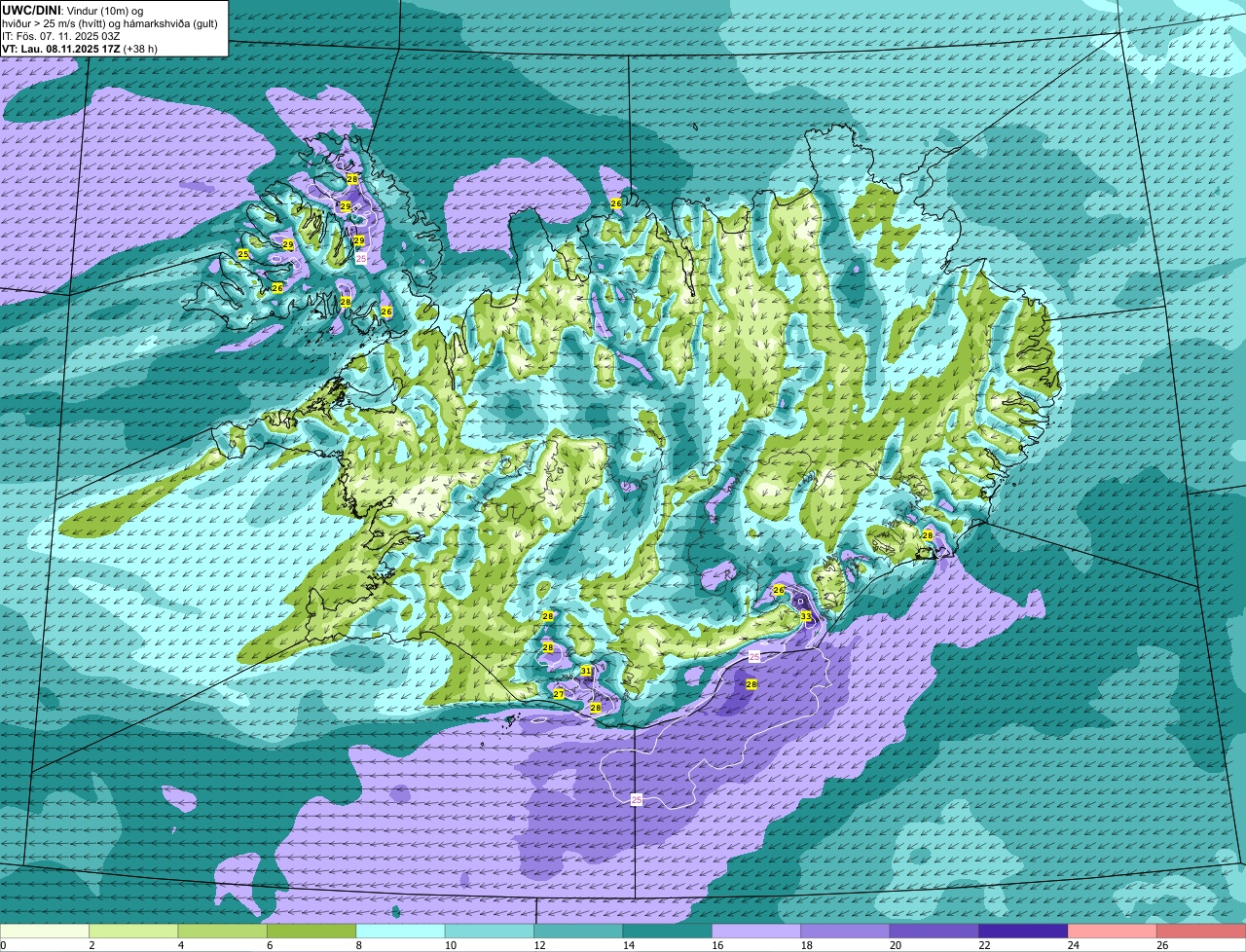Select the lavender swatch between 16 and 18
The image size is (1246, 952).
[757, 932]
